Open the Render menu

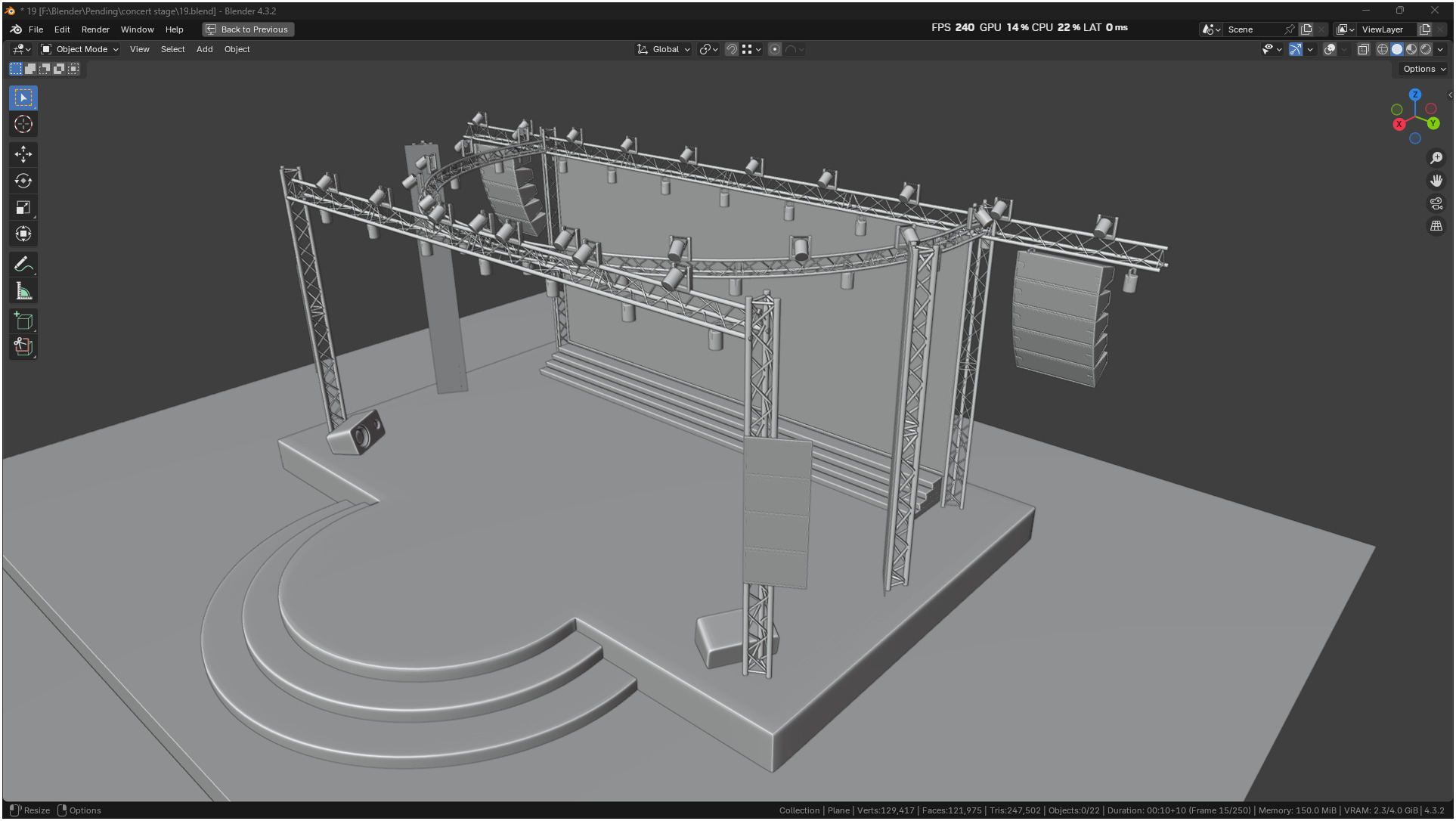(95, 29)
